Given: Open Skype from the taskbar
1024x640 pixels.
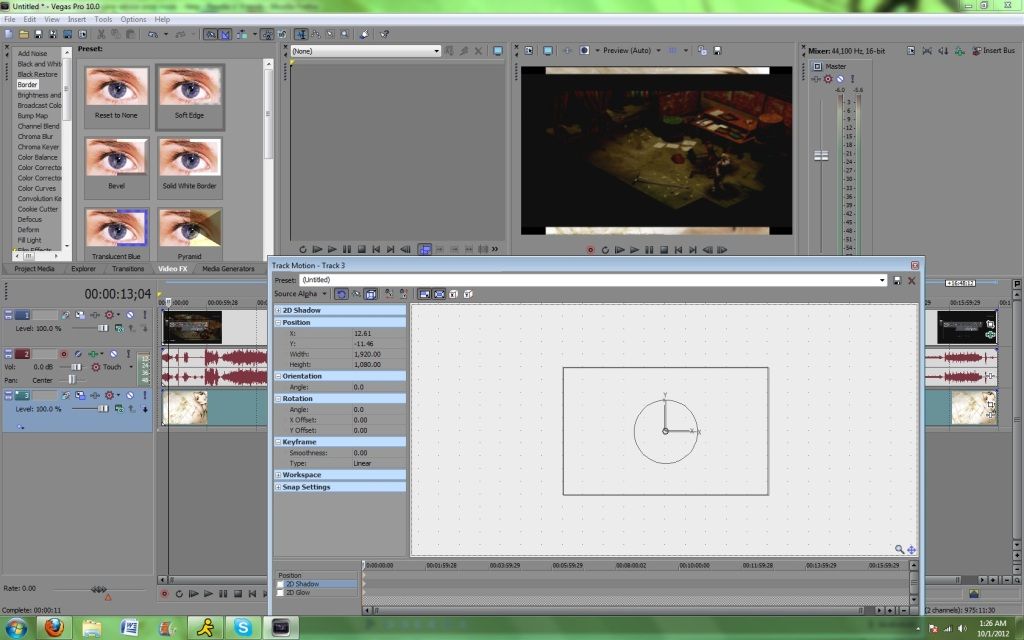Looking at the screenshot, I should coord(243,628).
